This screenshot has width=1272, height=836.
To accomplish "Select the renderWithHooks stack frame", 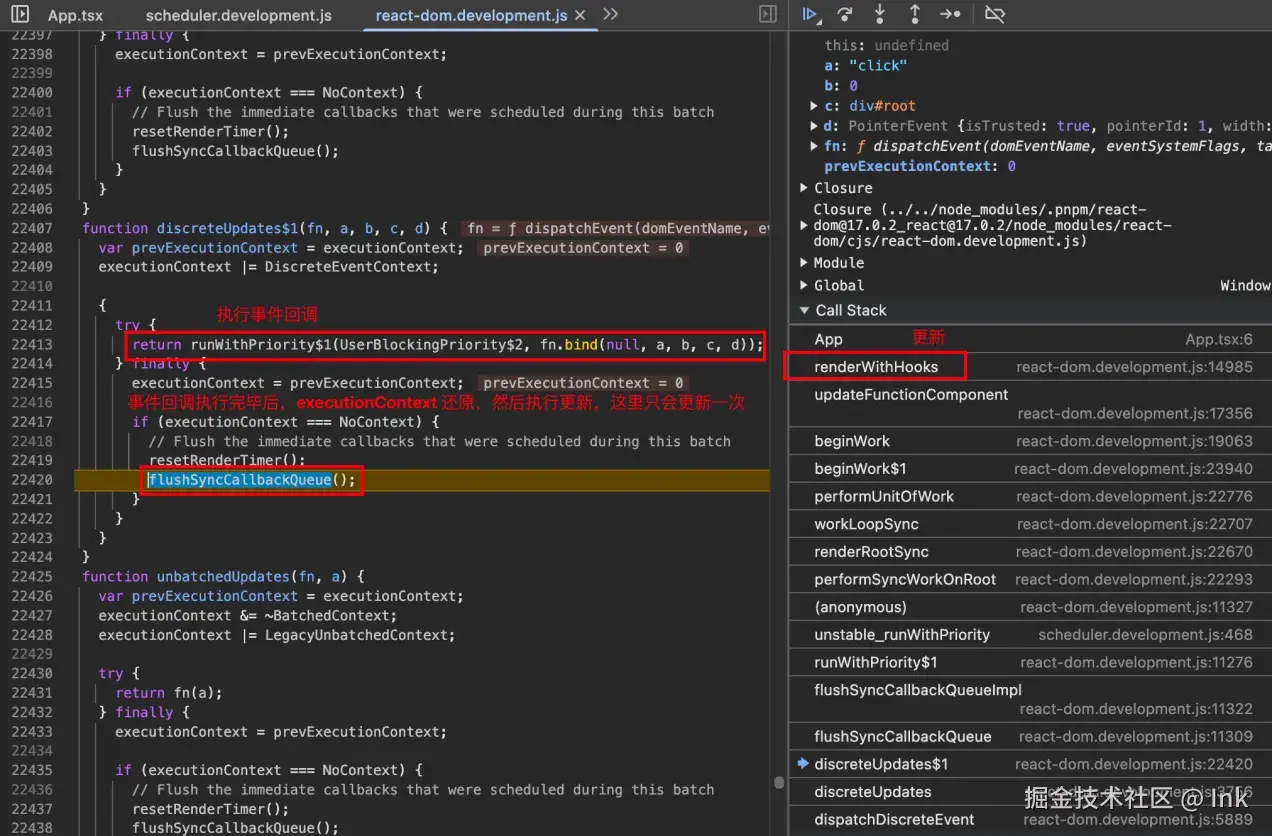I will 1030,367.
